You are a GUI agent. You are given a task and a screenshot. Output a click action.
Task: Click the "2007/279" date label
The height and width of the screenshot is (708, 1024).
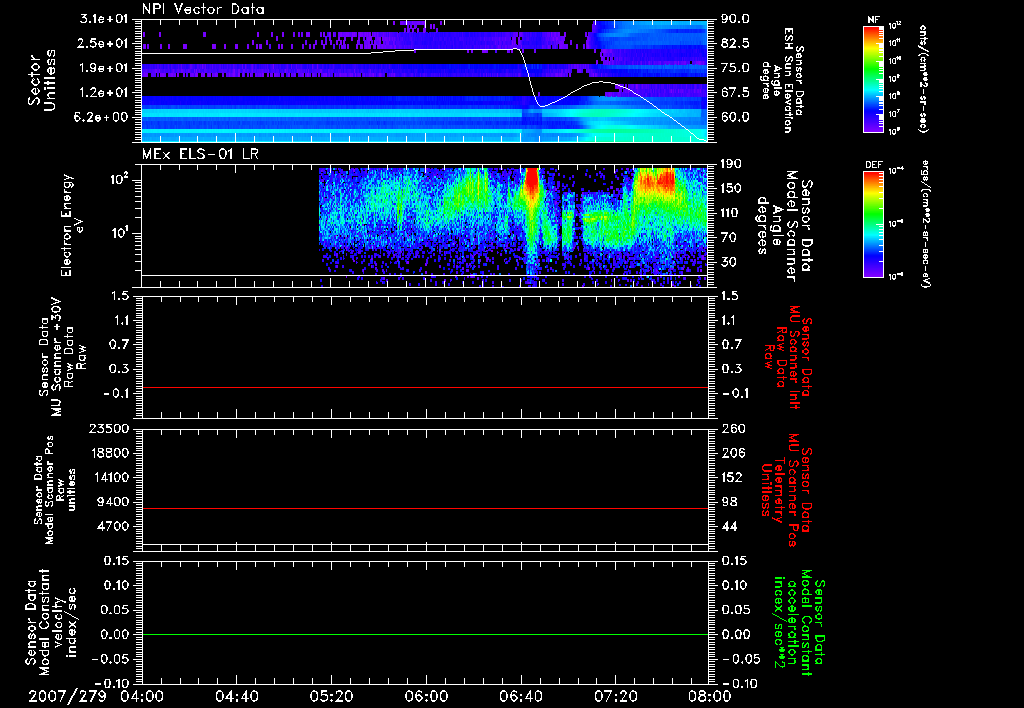67,696
